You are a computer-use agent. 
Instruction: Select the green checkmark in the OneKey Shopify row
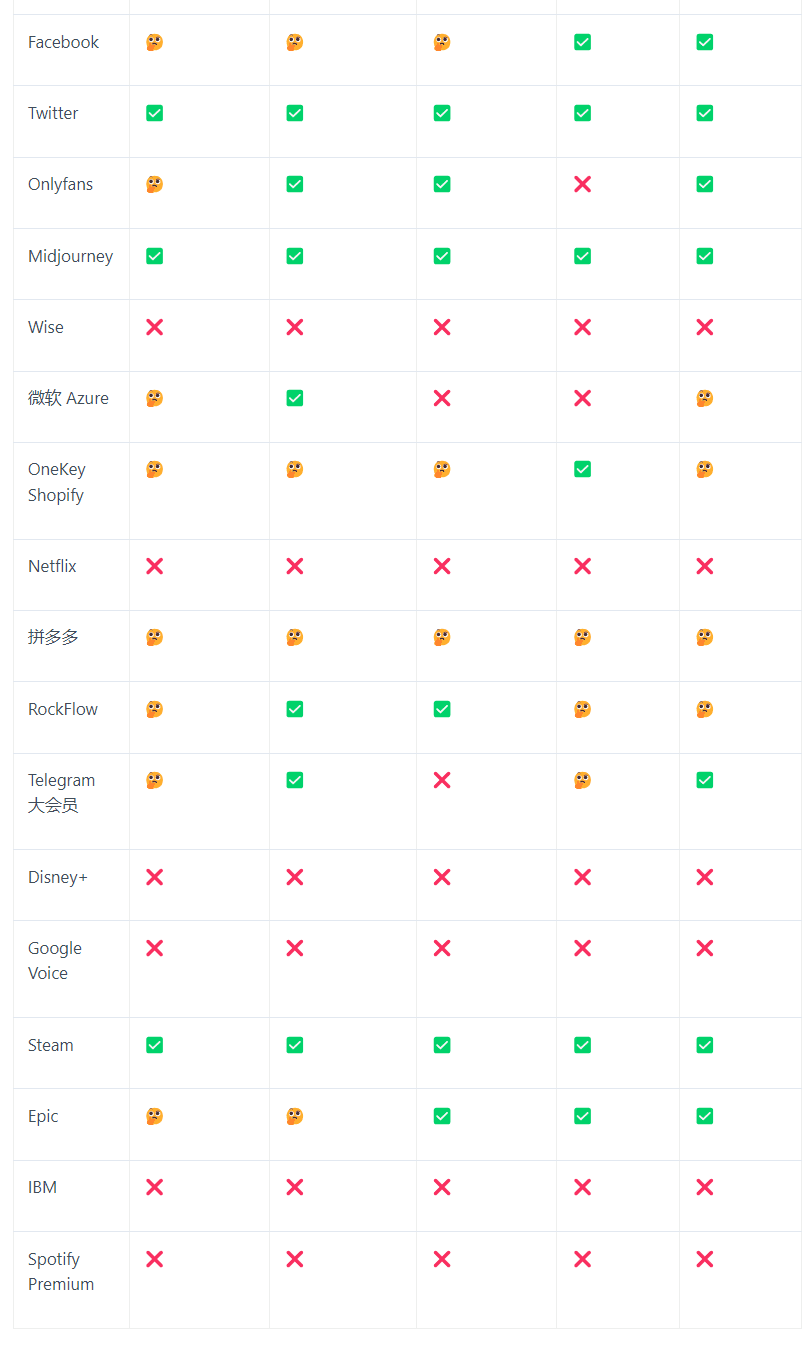(582, 469)
